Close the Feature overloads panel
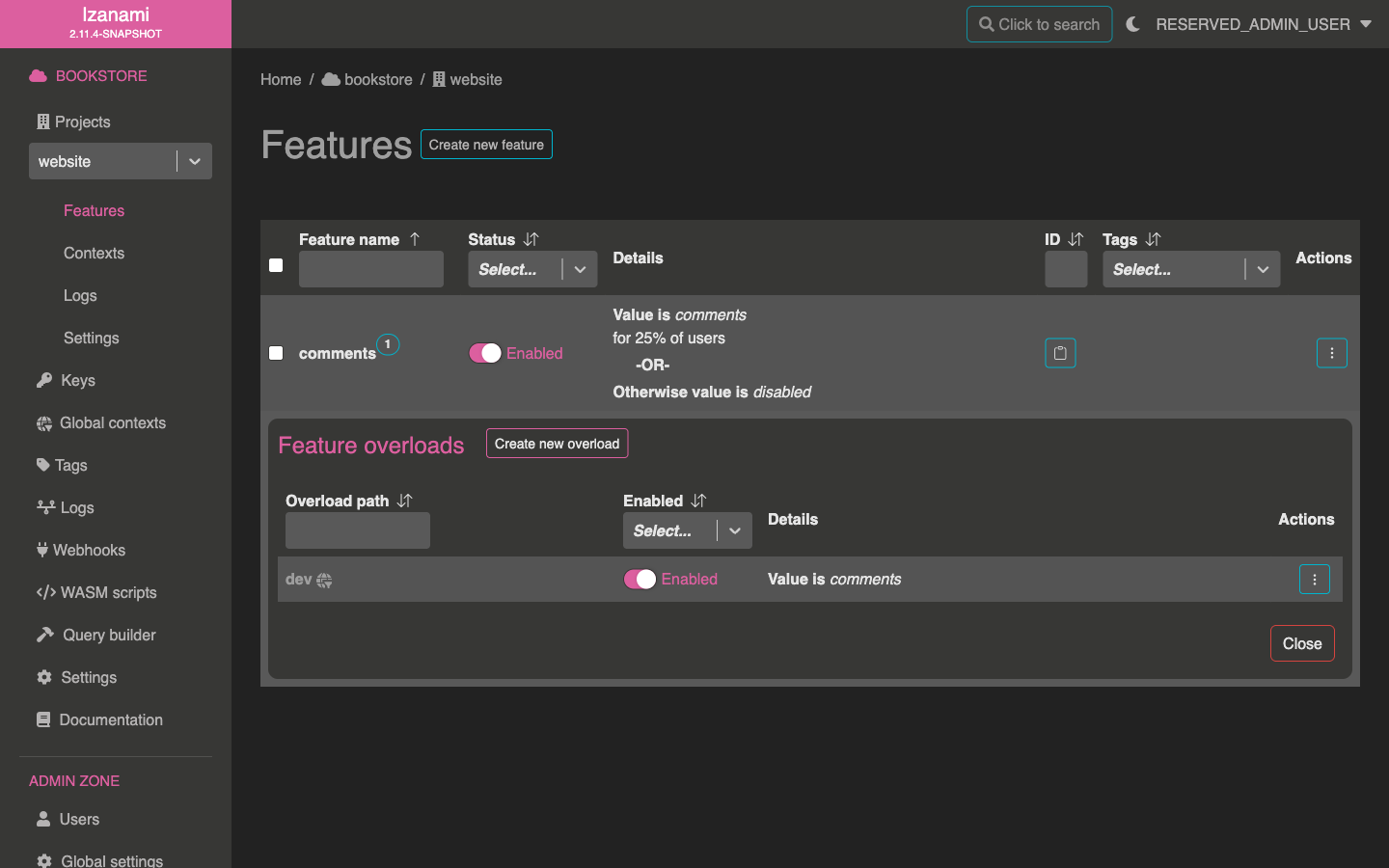Viewport: 1389px width, 868px height. pyautogui.click(x=1301, y=643)
